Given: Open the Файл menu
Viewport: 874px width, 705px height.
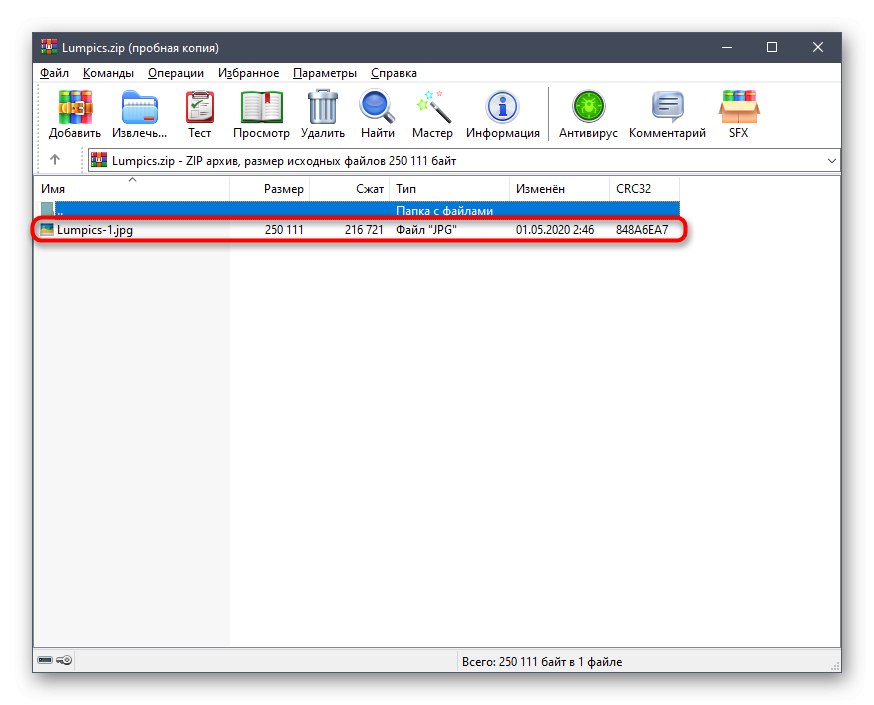Looking at the screenshot, I should (54, 73).
